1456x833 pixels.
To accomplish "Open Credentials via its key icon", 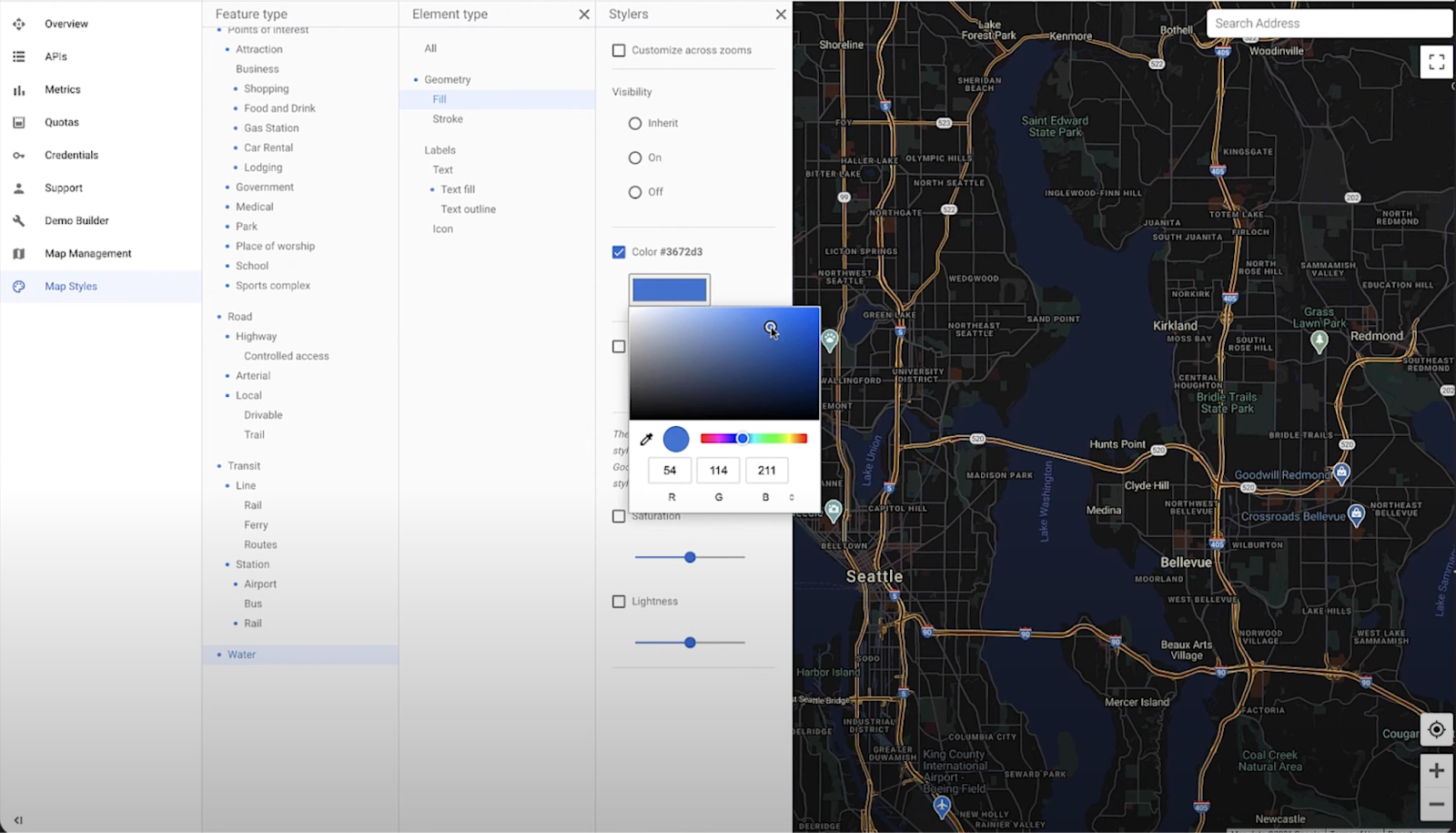I will pos(18,155).
